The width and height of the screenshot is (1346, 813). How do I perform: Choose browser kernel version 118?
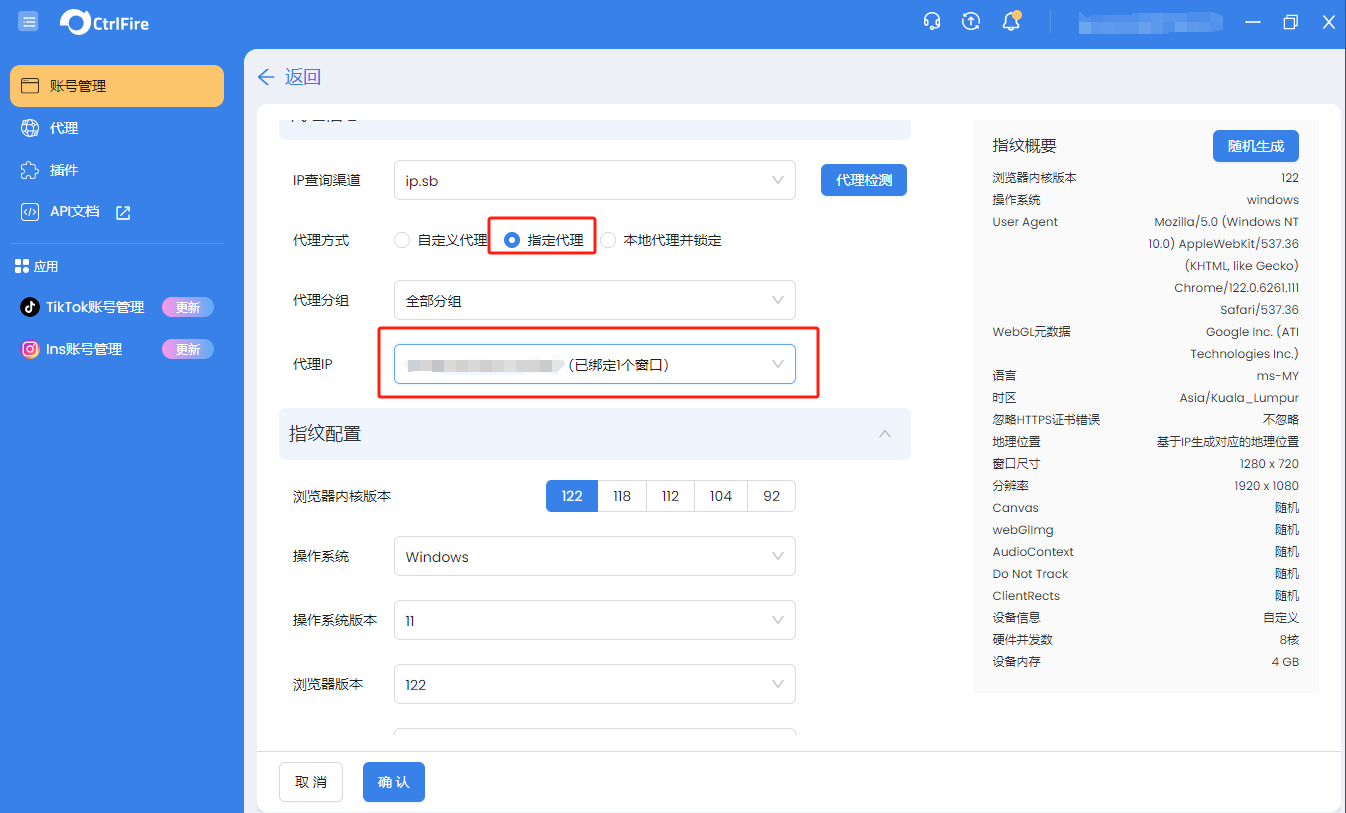[x=622, y=496]
